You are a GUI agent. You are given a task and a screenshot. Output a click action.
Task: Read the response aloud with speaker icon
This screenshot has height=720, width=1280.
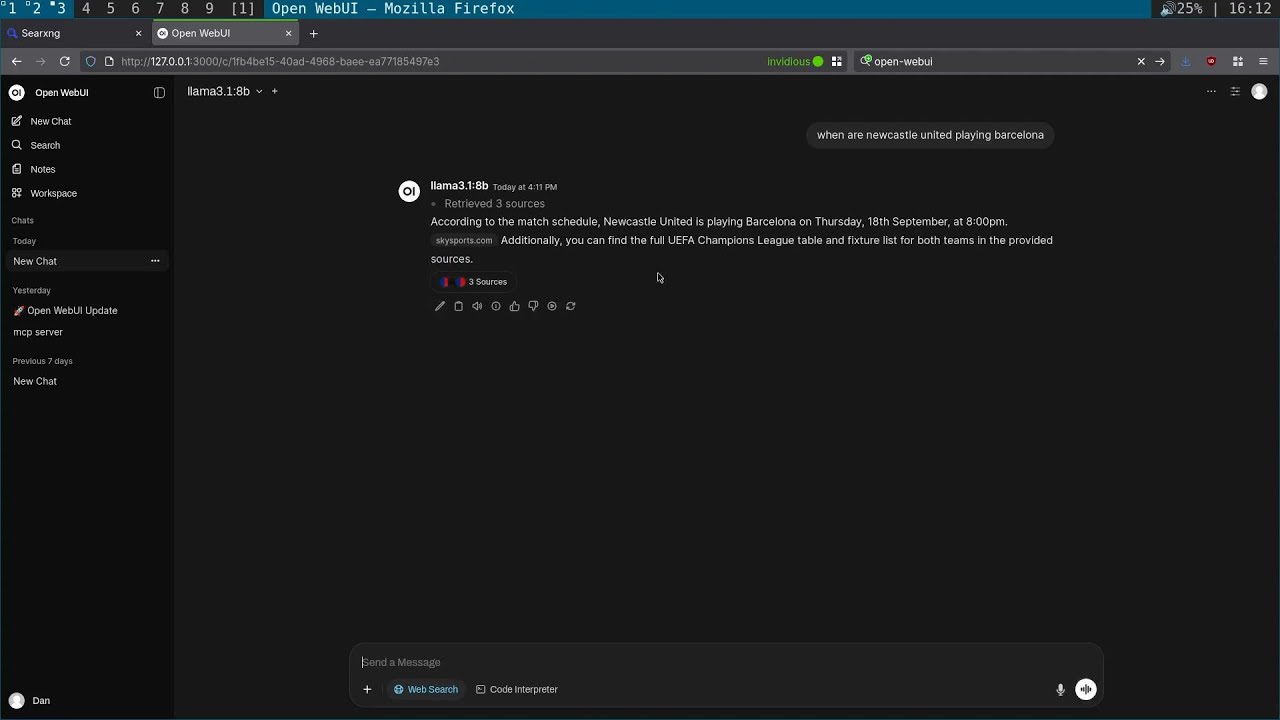(x=477, y=306)
